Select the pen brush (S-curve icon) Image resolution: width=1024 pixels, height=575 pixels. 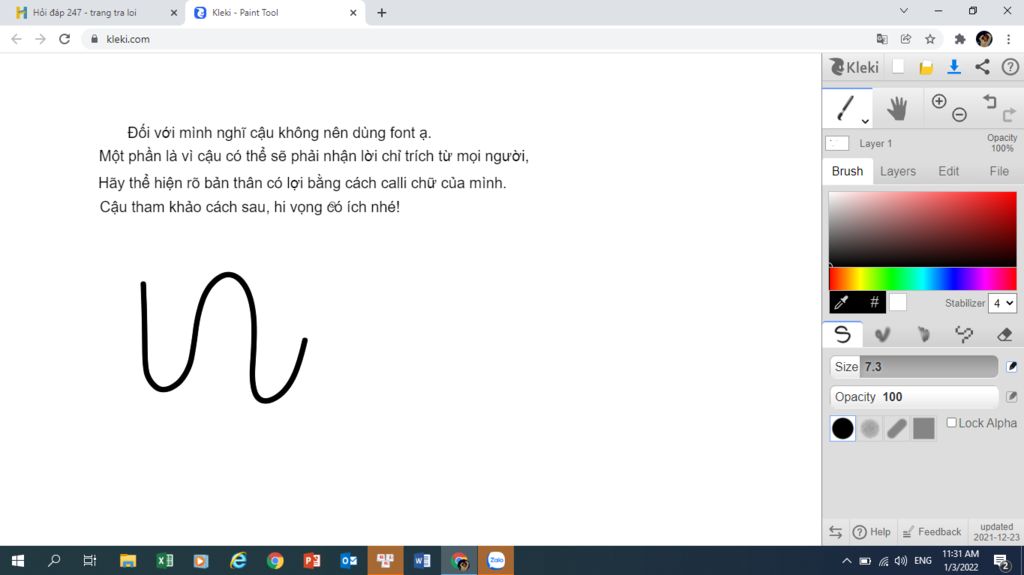[x=842, y=335]
